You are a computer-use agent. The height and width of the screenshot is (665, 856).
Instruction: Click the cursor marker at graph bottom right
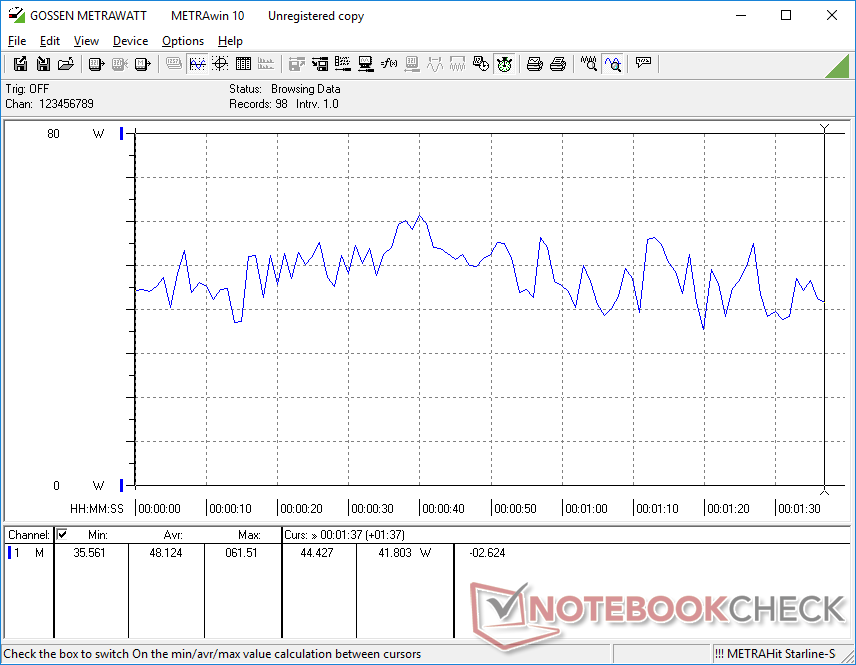pos(824,491)
